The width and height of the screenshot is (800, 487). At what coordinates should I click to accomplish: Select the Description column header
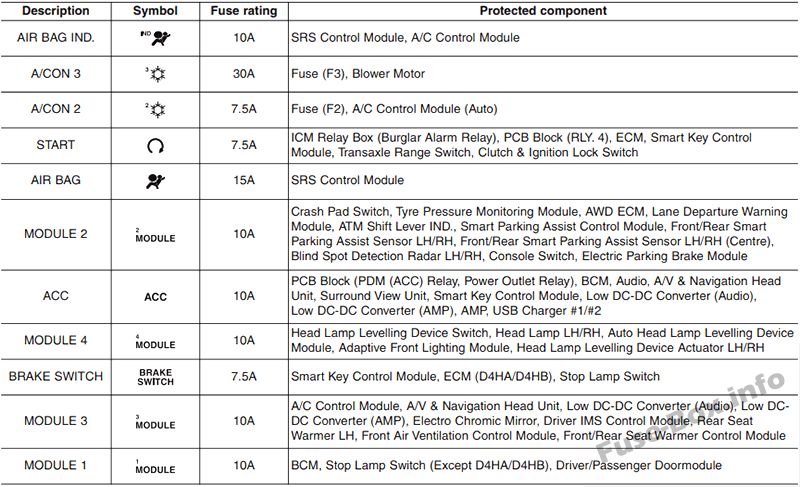(x=56, y=11)
